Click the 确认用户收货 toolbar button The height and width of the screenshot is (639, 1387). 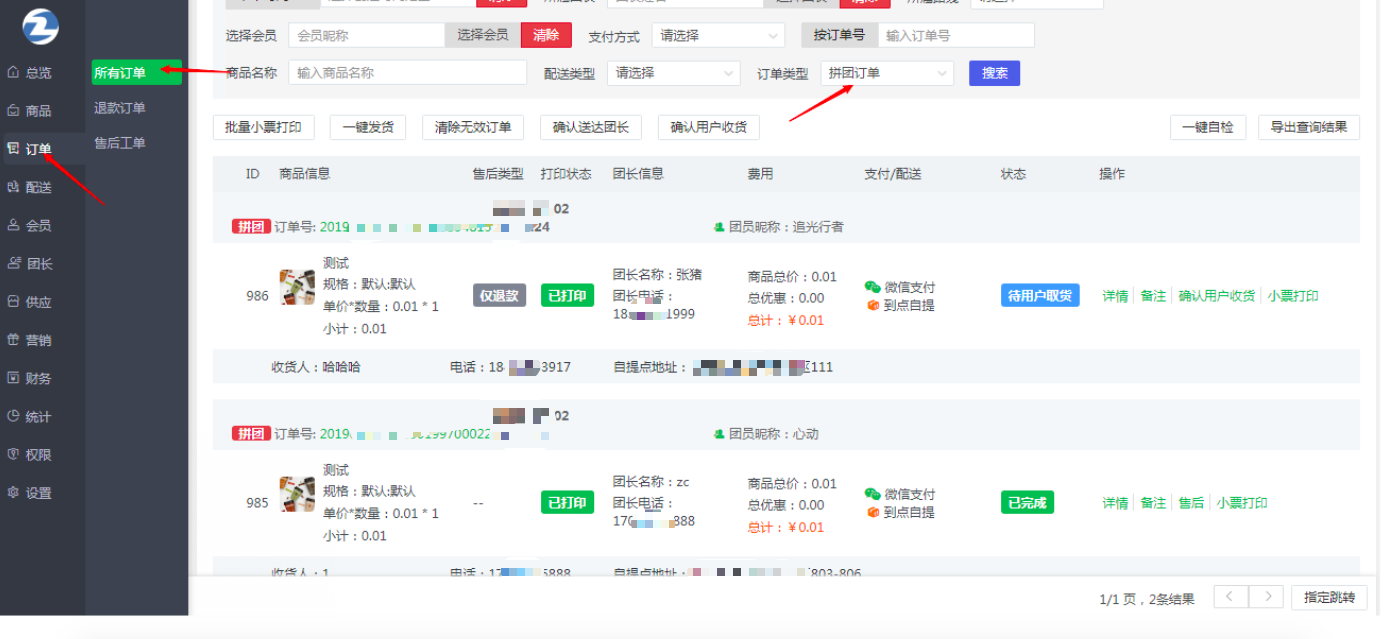(x=709, y=127)
